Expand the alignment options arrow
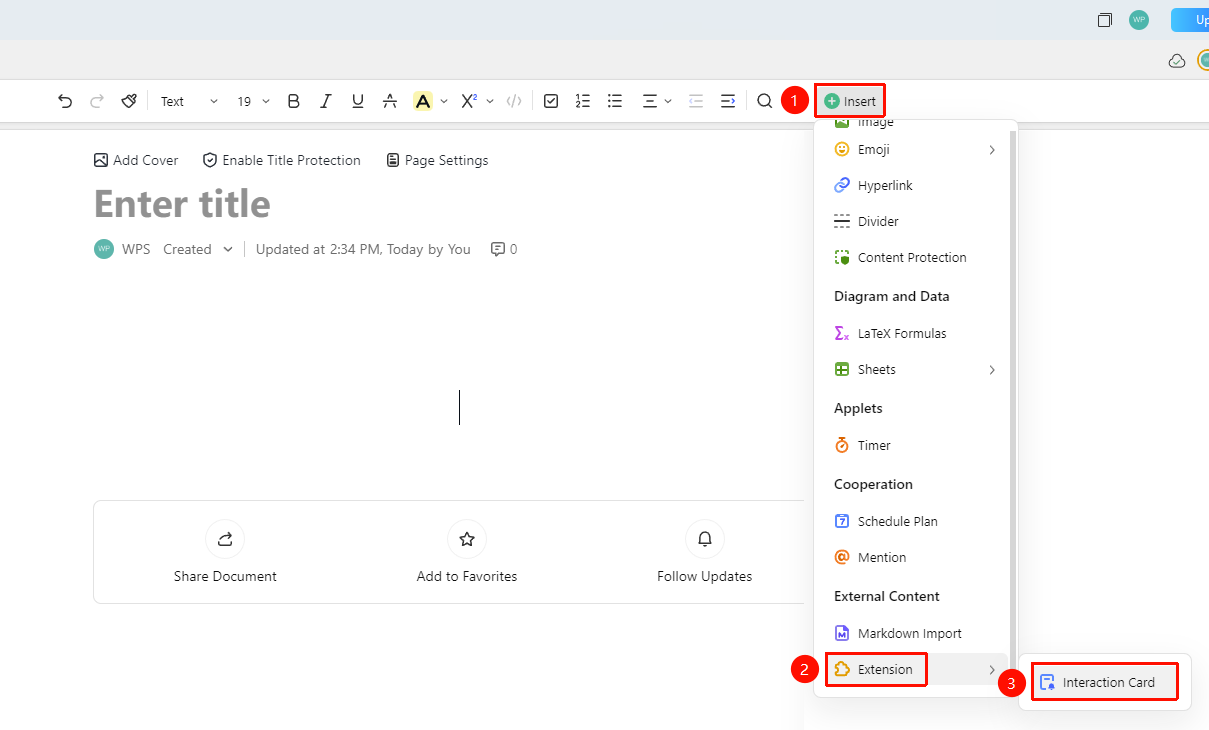This screenshot has height=730, width=1209. tap(668, 101)
